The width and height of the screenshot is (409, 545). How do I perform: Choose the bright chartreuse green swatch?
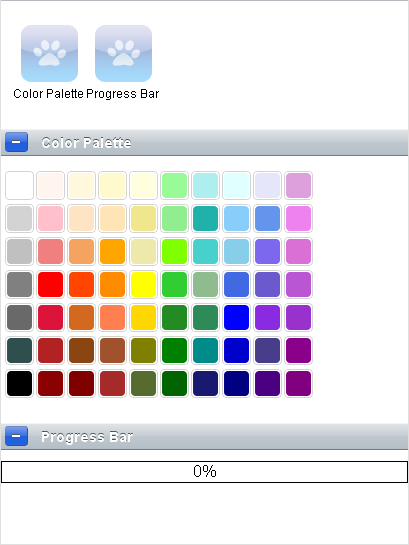click(x=174, y=251)
